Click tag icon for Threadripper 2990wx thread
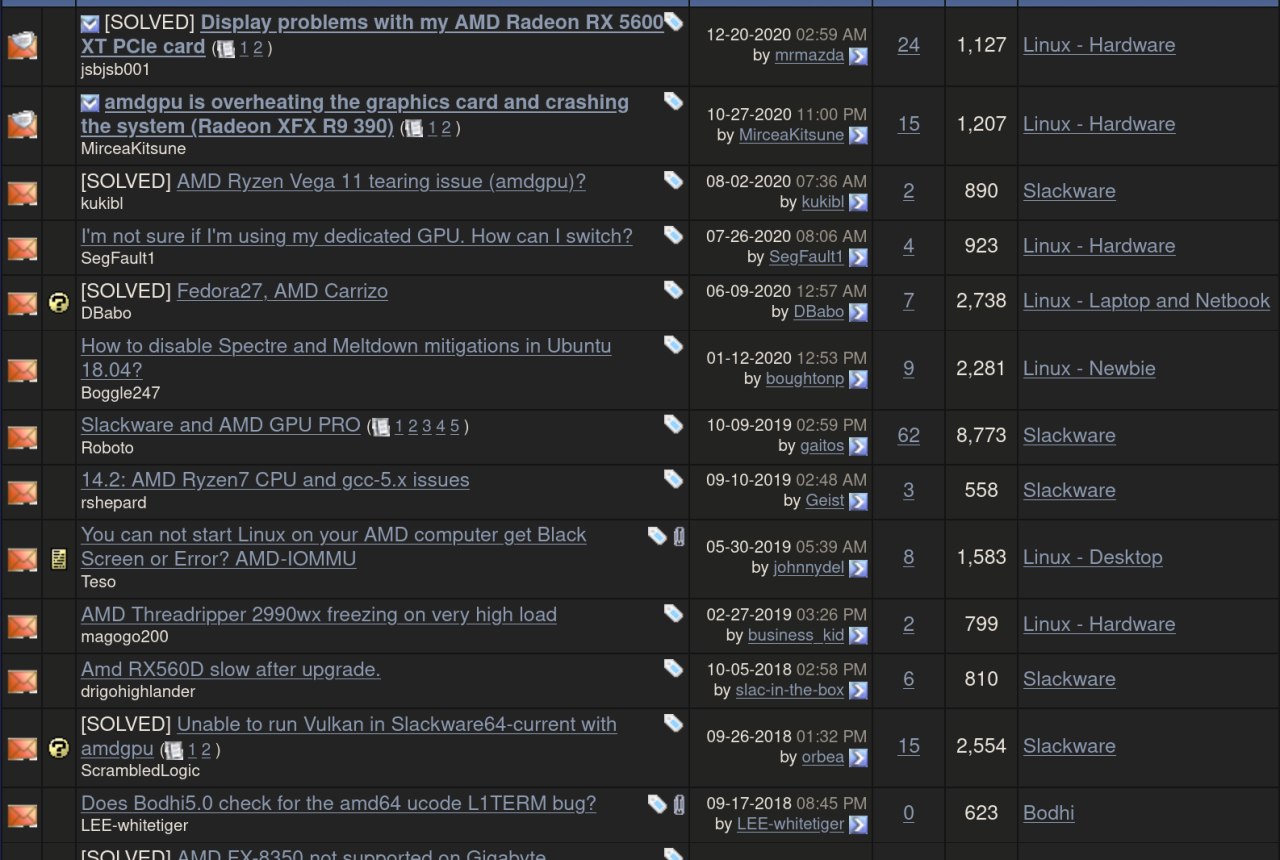This screenshot has width=1280, height=860. [x=674, y=612]
